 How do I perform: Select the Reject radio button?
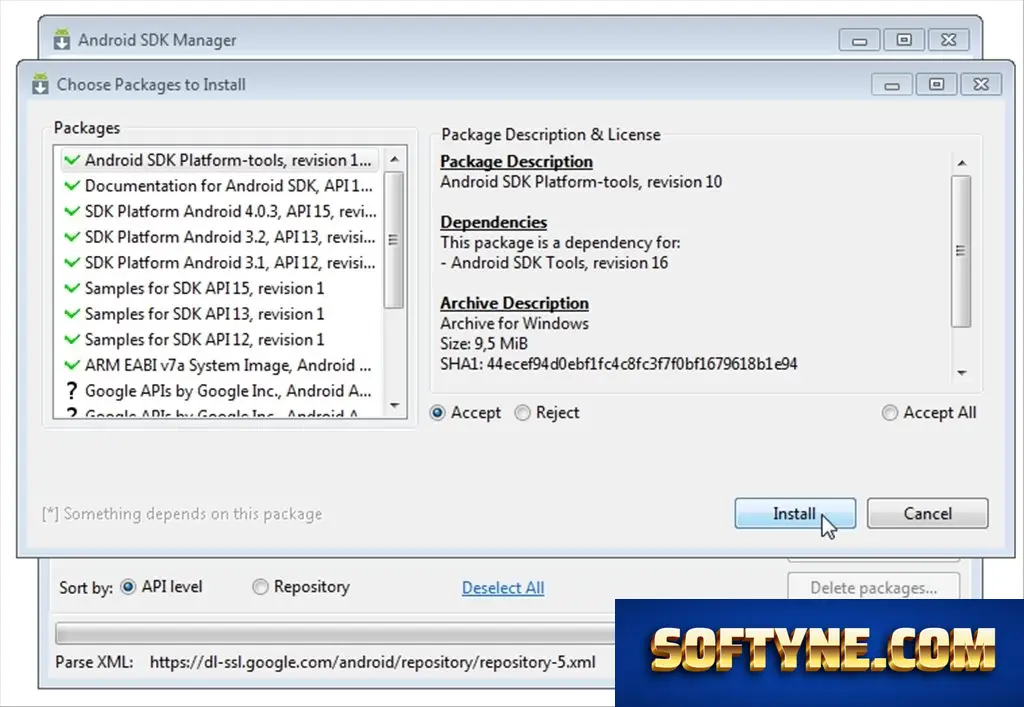[x=522, y=413]
